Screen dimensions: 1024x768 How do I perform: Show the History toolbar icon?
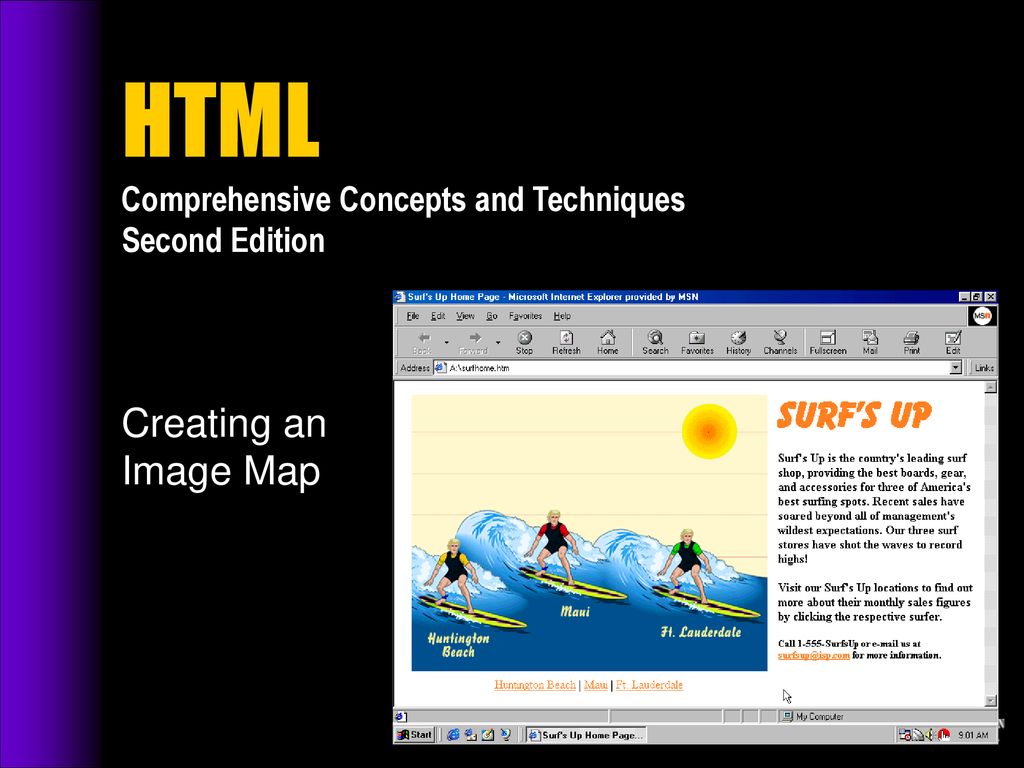pos(739,342)
